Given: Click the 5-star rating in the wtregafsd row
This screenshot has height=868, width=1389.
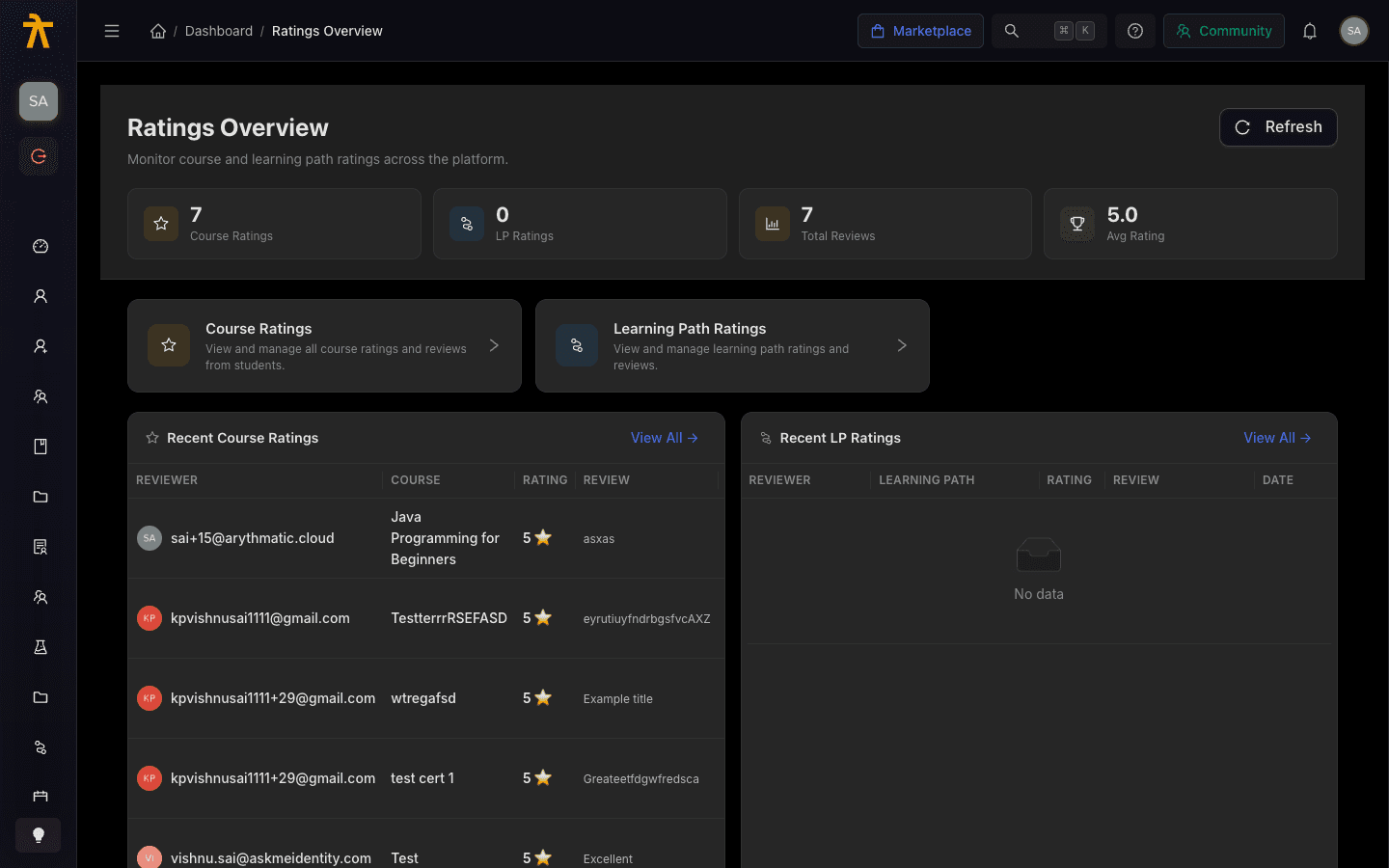Looking at the screenshot, I should click(x=537, y=698).
